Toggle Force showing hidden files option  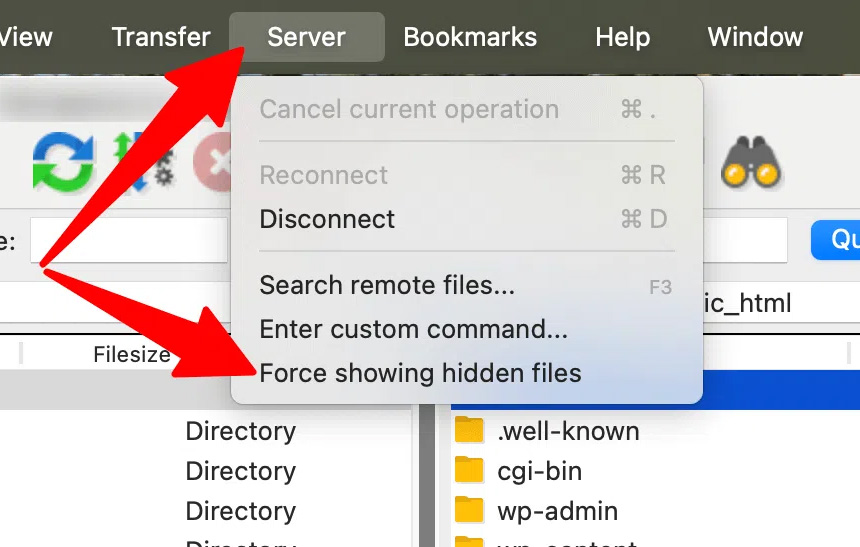[420, 374]
